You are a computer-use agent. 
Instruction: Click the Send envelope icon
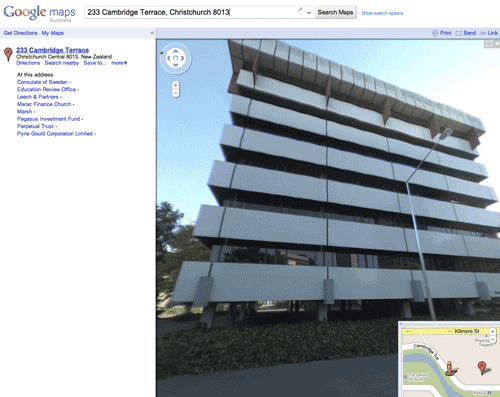pyautogui.click(x=459, y=33)
